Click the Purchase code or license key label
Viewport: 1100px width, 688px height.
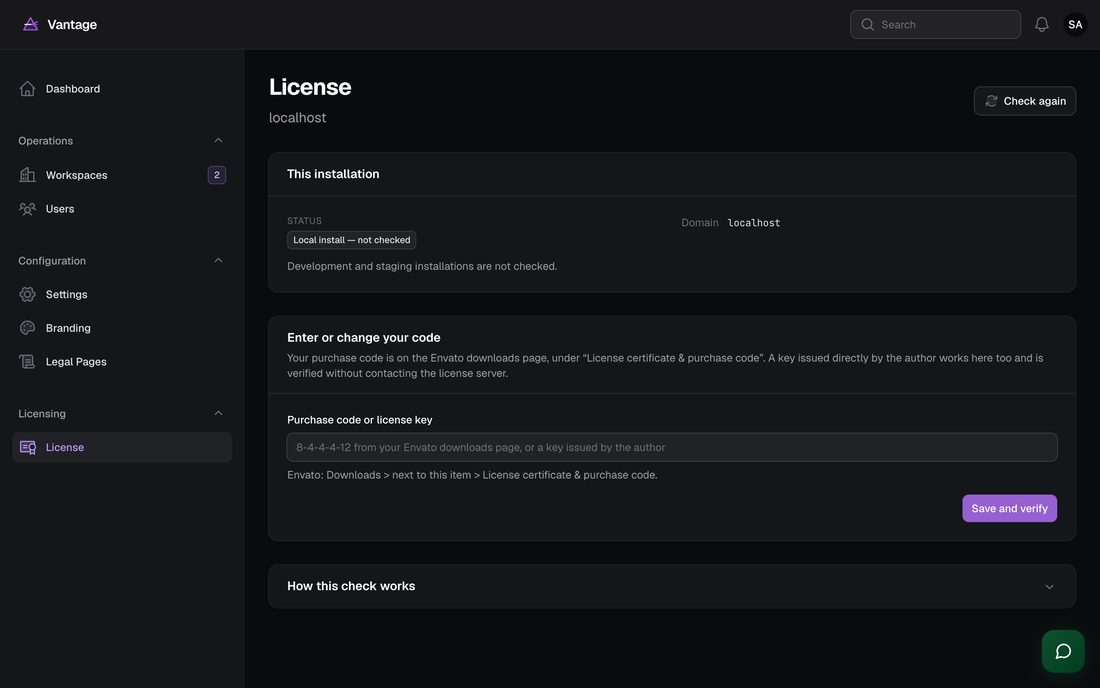[x=359, y=420]
